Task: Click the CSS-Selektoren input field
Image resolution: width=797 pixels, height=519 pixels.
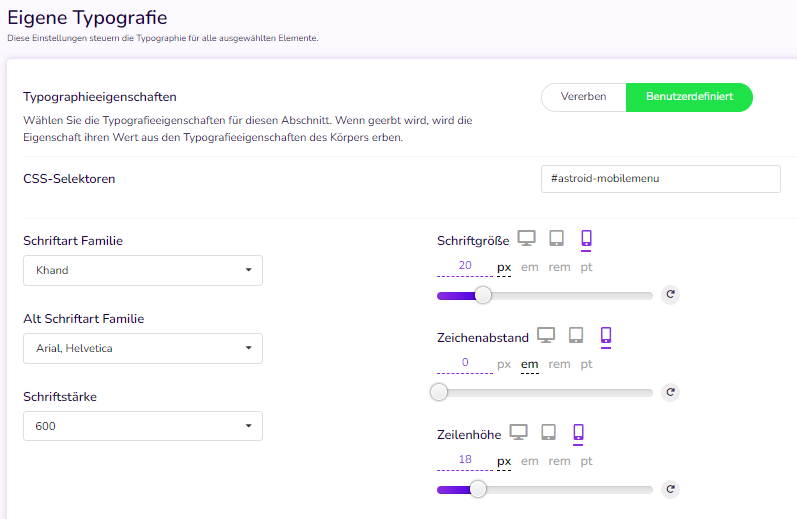Action: [661, 179]
